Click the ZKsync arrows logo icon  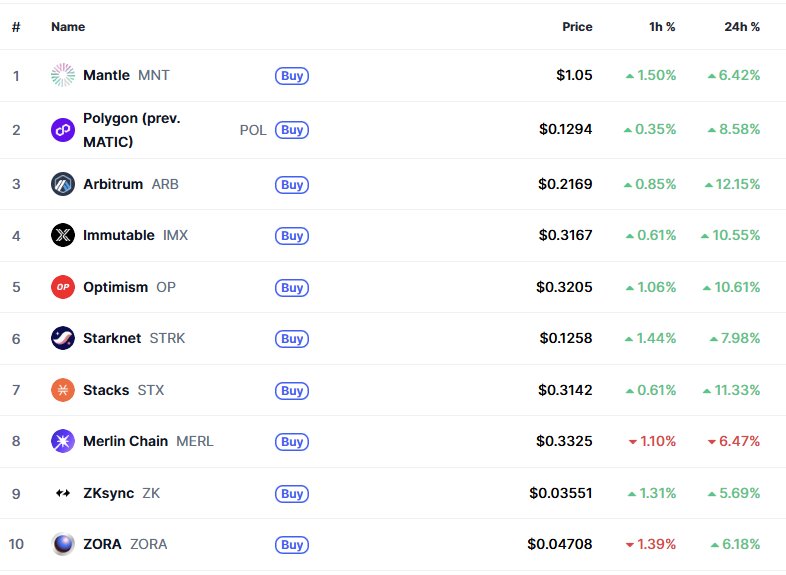[63, 493]
